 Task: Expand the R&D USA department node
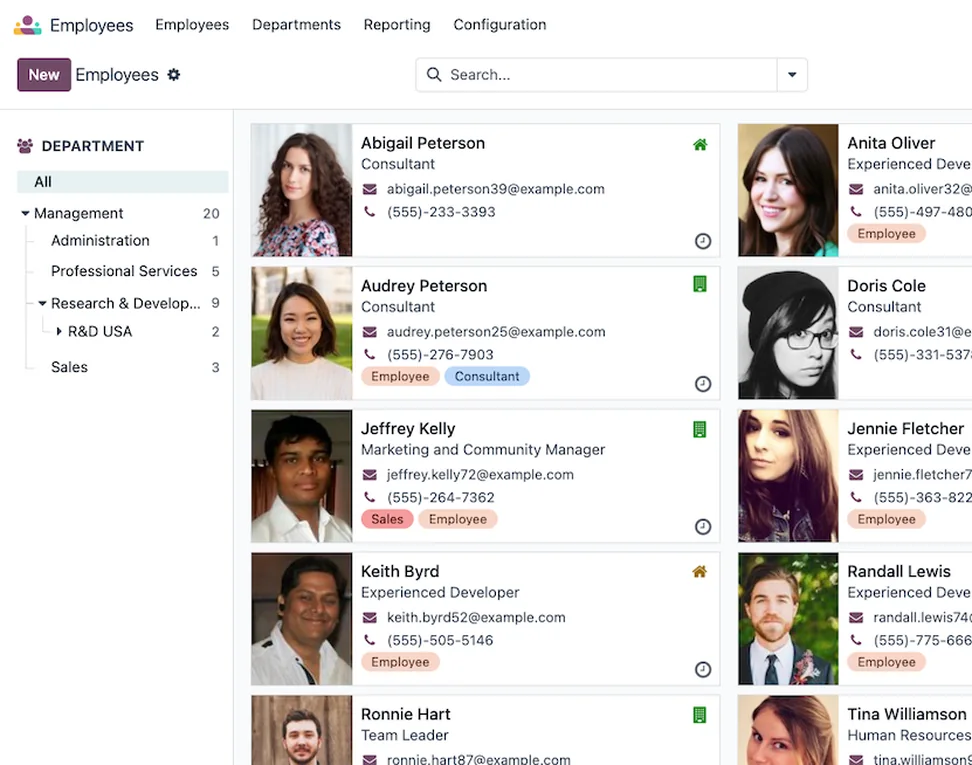pyautogui.click(x=59, y=332)
